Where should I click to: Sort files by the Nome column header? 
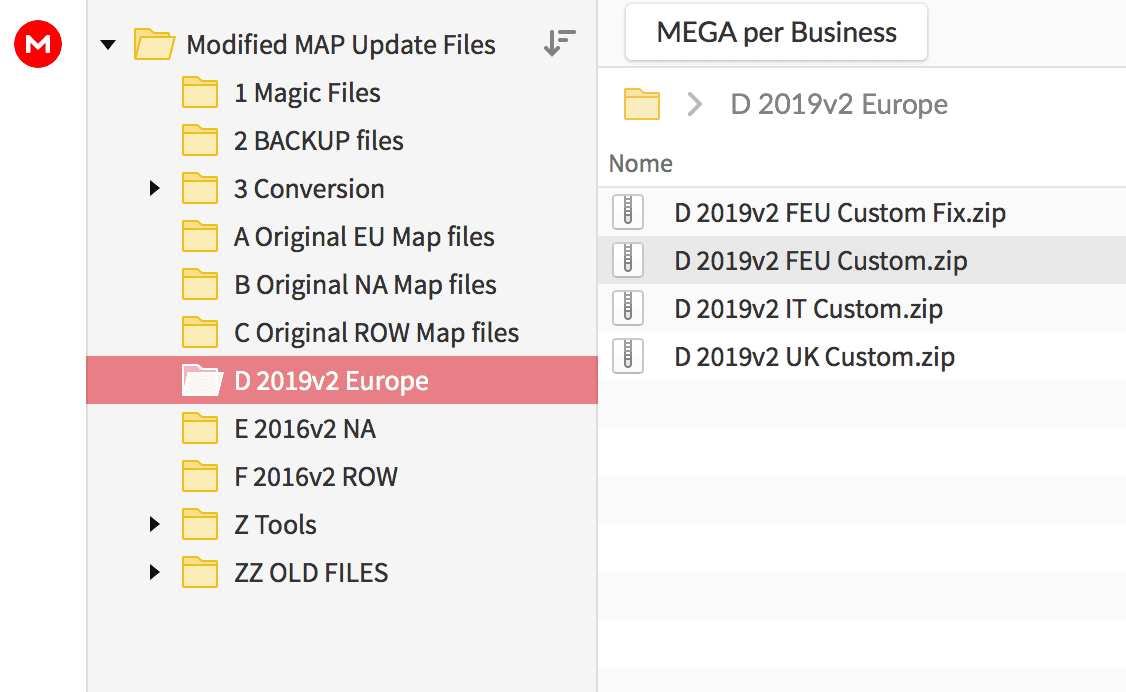pos(641,164)
